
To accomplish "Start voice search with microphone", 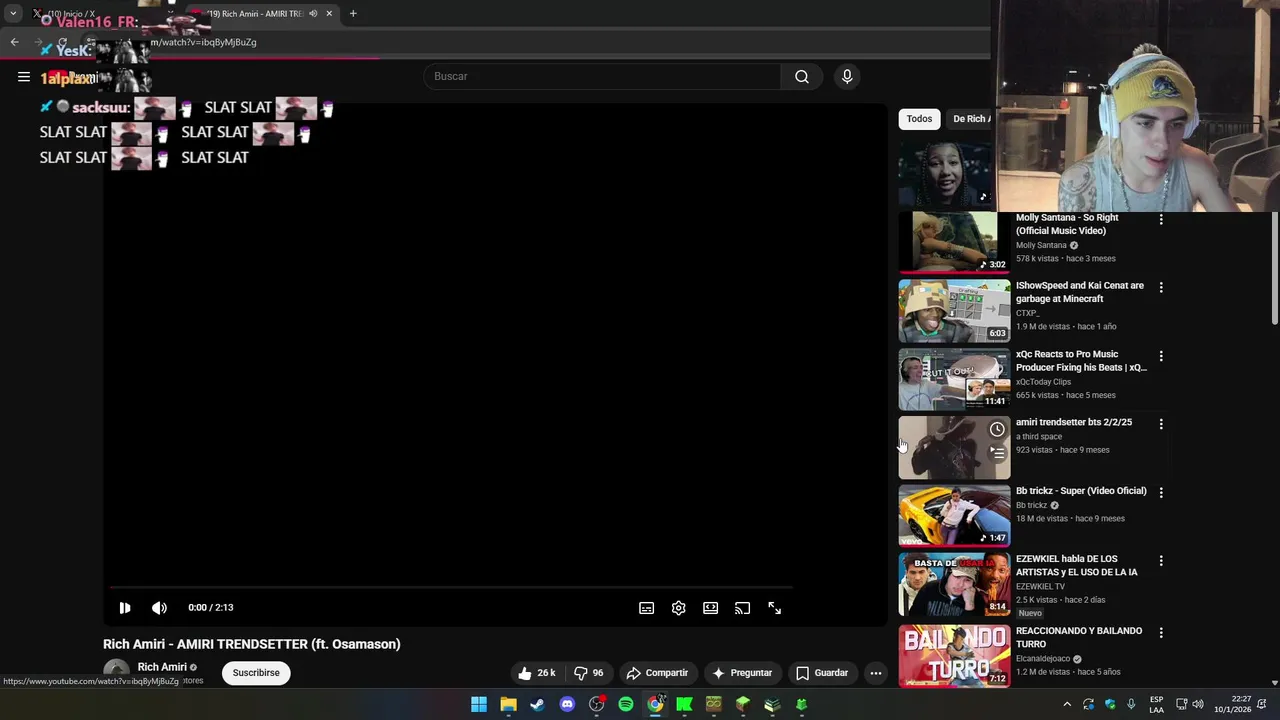I will pos(847,77).
